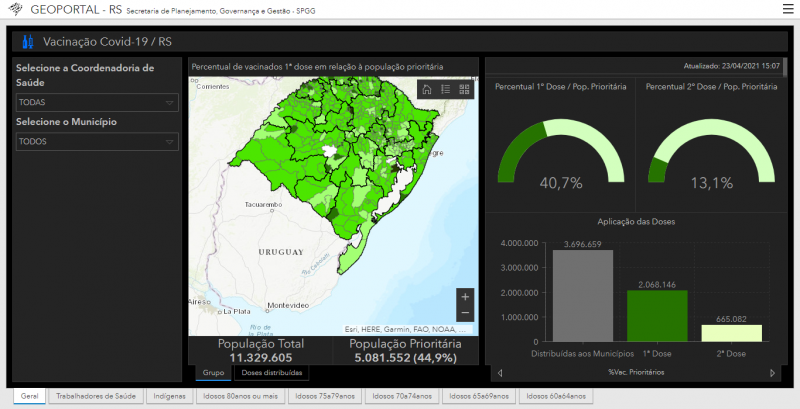This screenshot has width=800, height=409.
Task: Click the 3.696.659 bar value label
Action: (583, 244)
